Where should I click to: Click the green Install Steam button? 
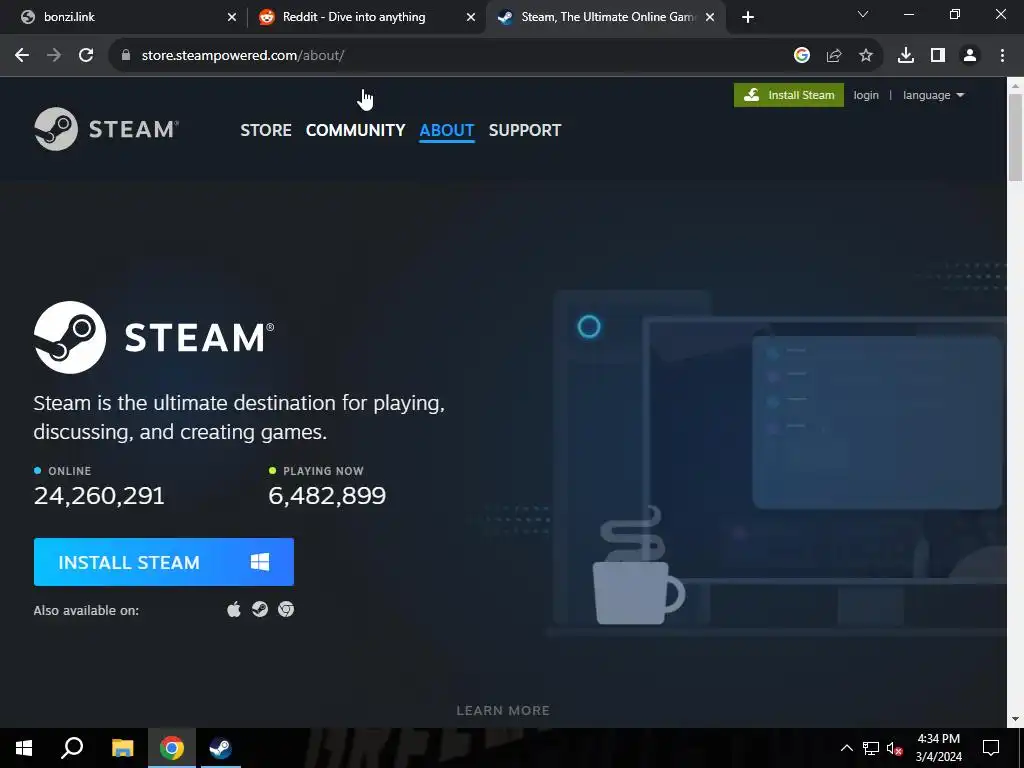point(789,95)
